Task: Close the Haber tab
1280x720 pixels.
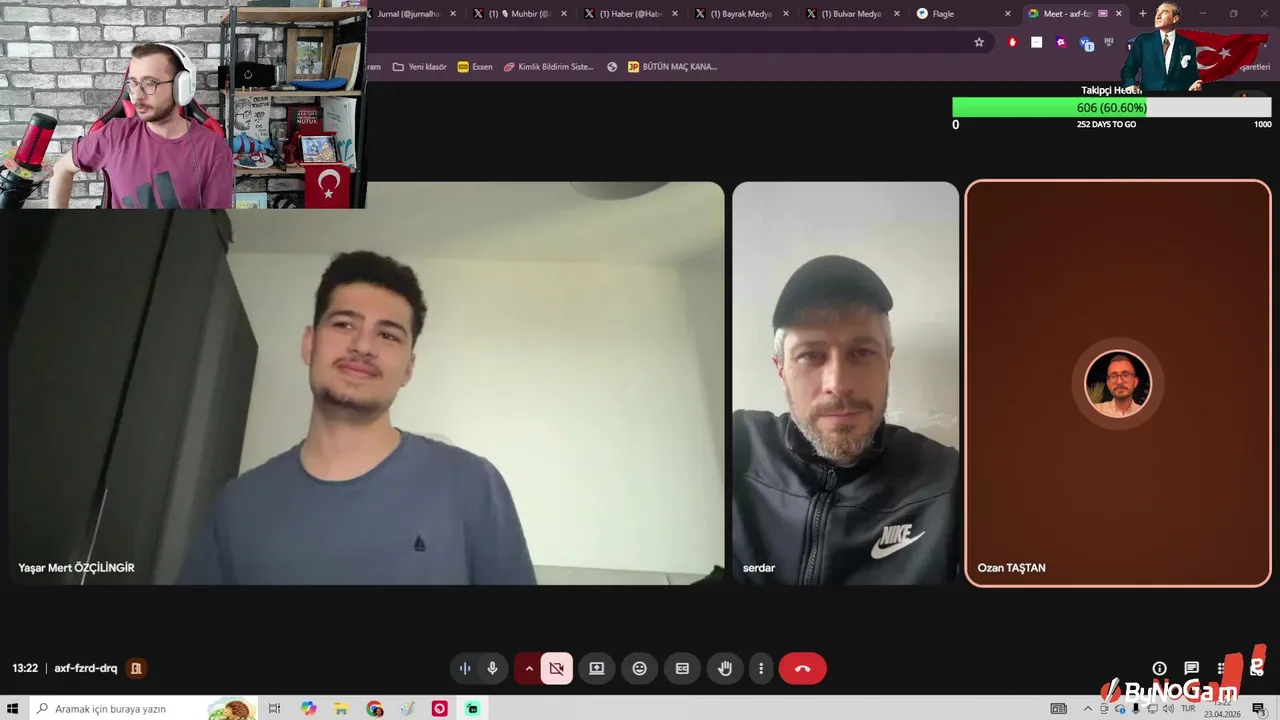Action: point(675,14)
